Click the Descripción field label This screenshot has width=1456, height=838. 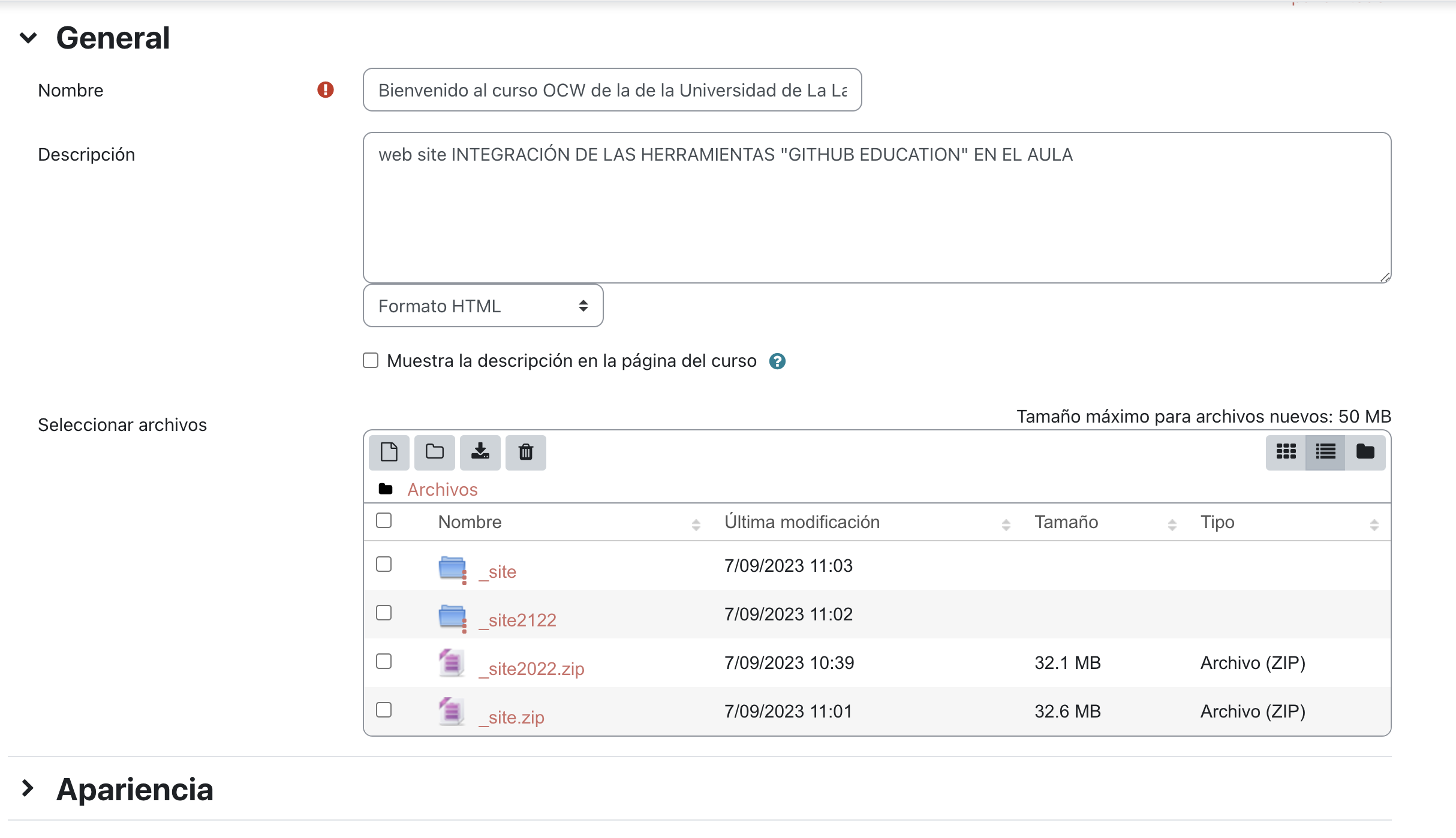[86, 155]
